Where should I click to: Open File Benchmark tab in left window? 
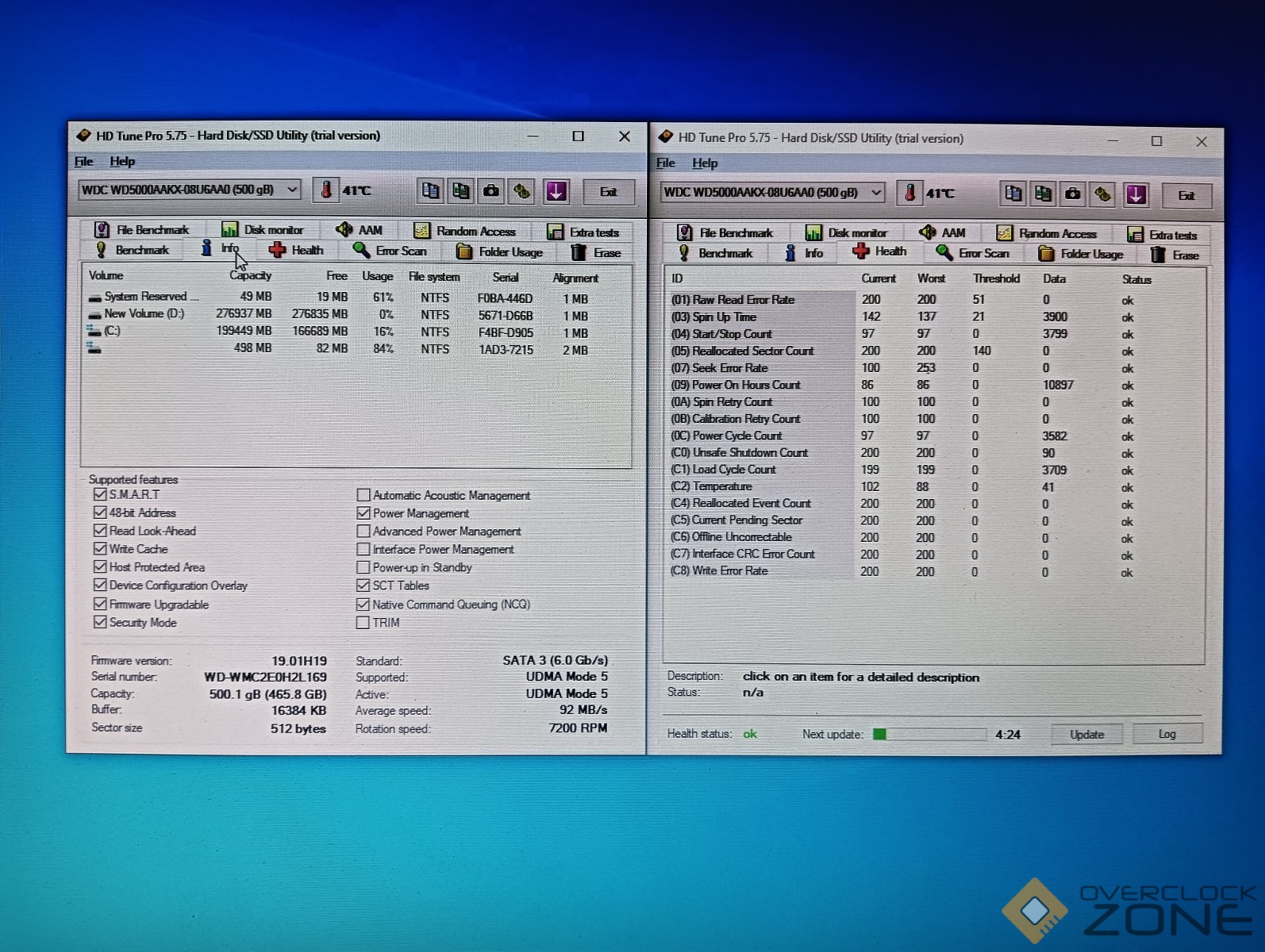142,229
